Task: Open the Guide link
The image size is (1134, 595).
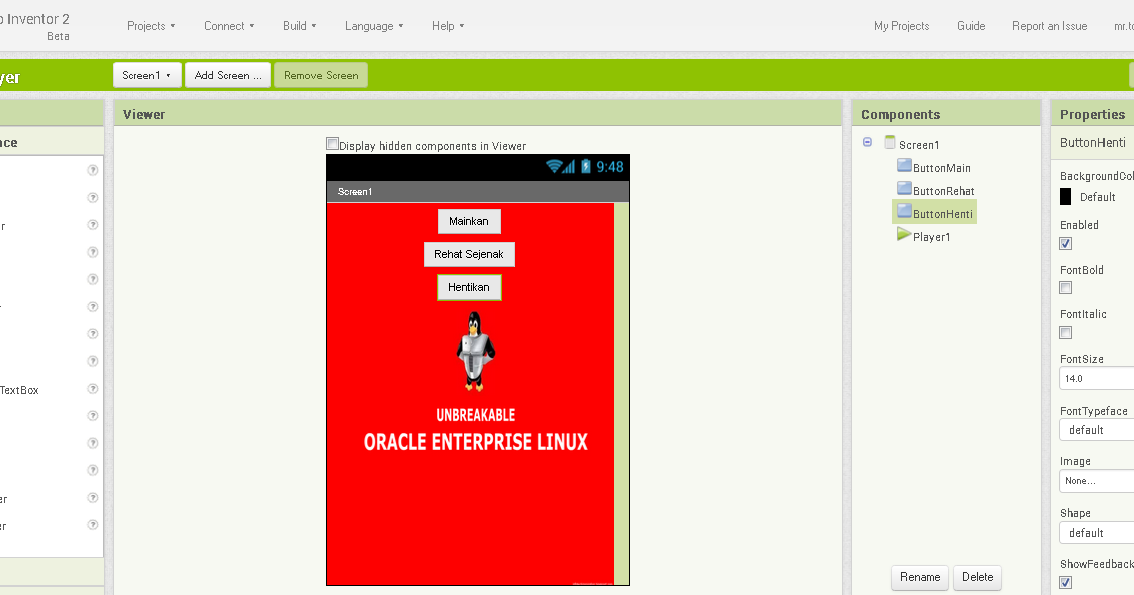Action: 971,26
